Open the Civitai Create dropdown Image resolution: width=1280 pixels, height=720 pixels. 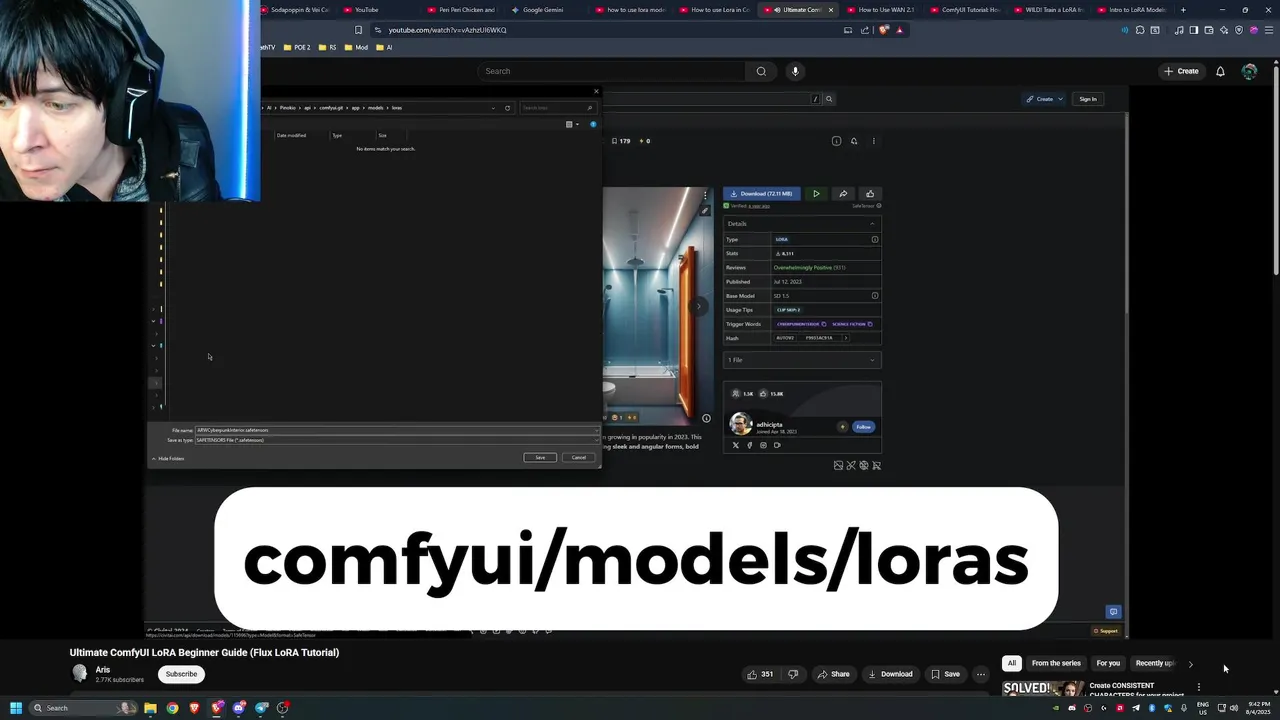(x=1044, y=99)
